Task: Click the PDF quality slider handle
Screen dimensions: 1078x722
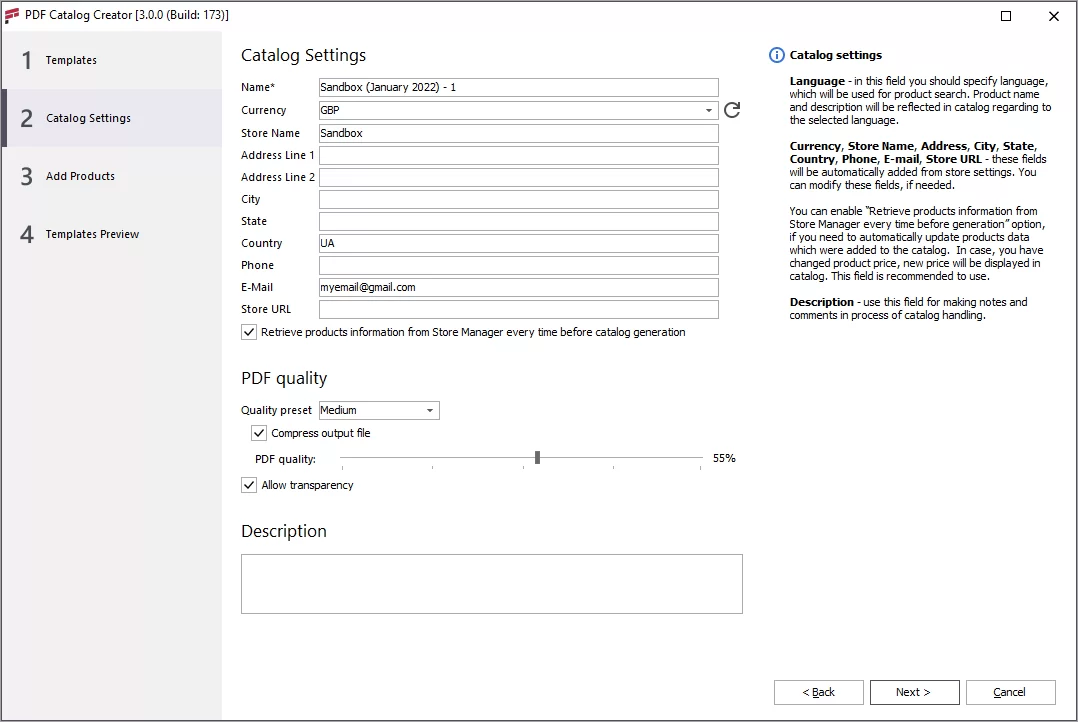Action: [537, 458]
